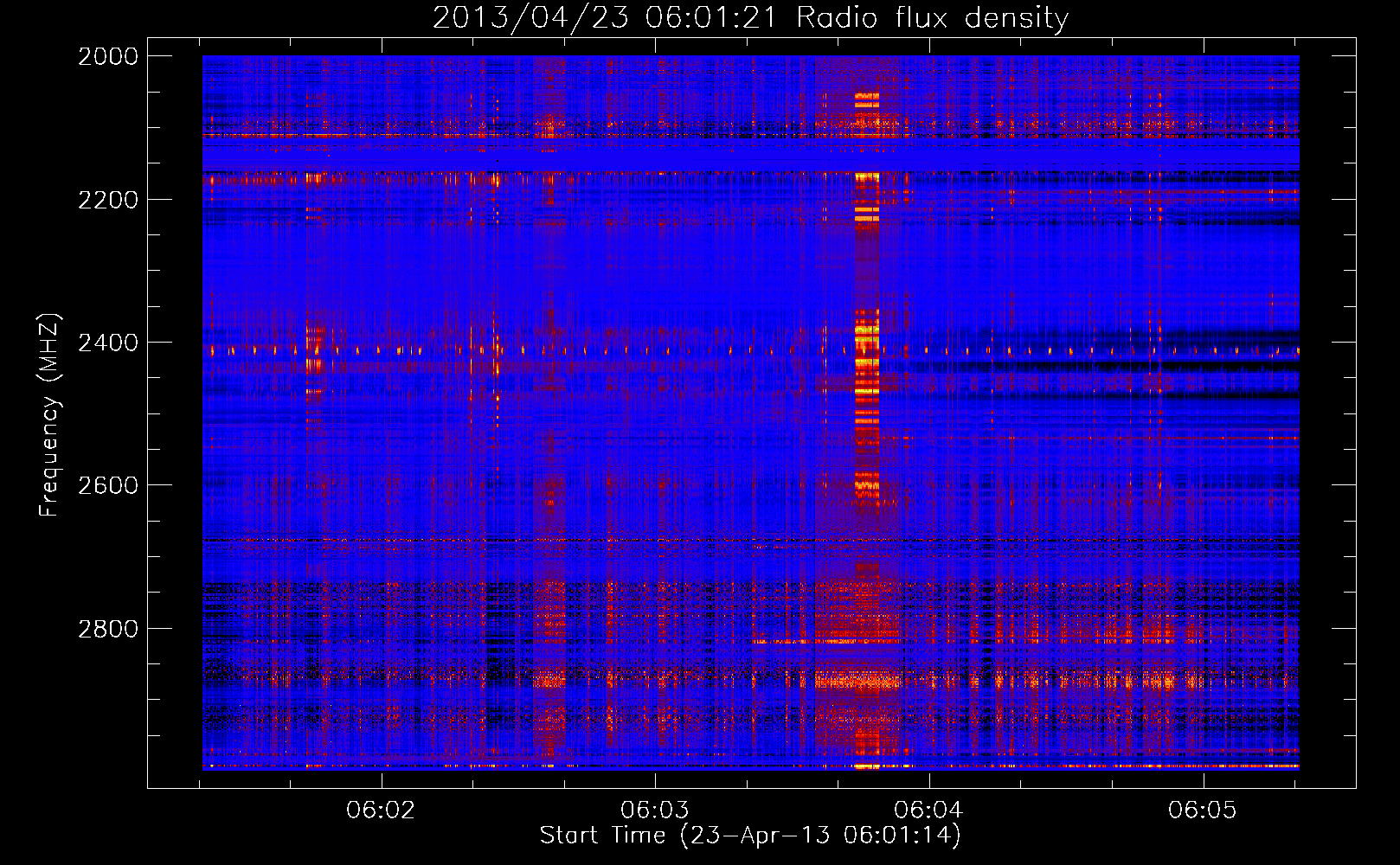Viewport: 1400px width, 865px height.
Task: Click the 06:03 time tick label
Action: [655, 811]
